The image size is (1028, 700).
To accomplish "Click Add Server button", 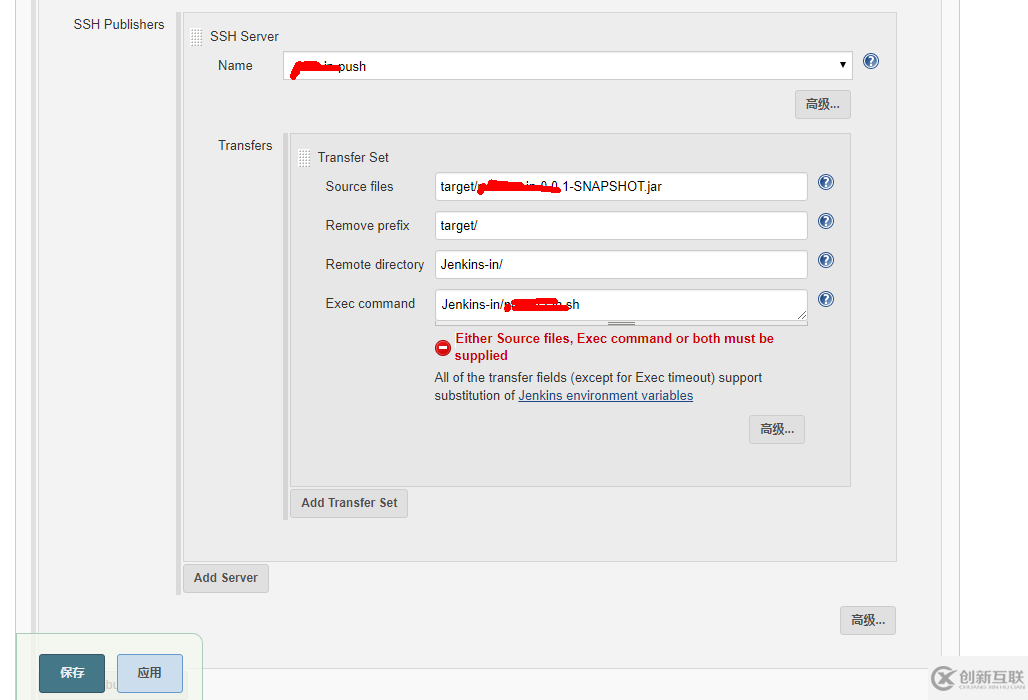I will (x=226, y=578).
